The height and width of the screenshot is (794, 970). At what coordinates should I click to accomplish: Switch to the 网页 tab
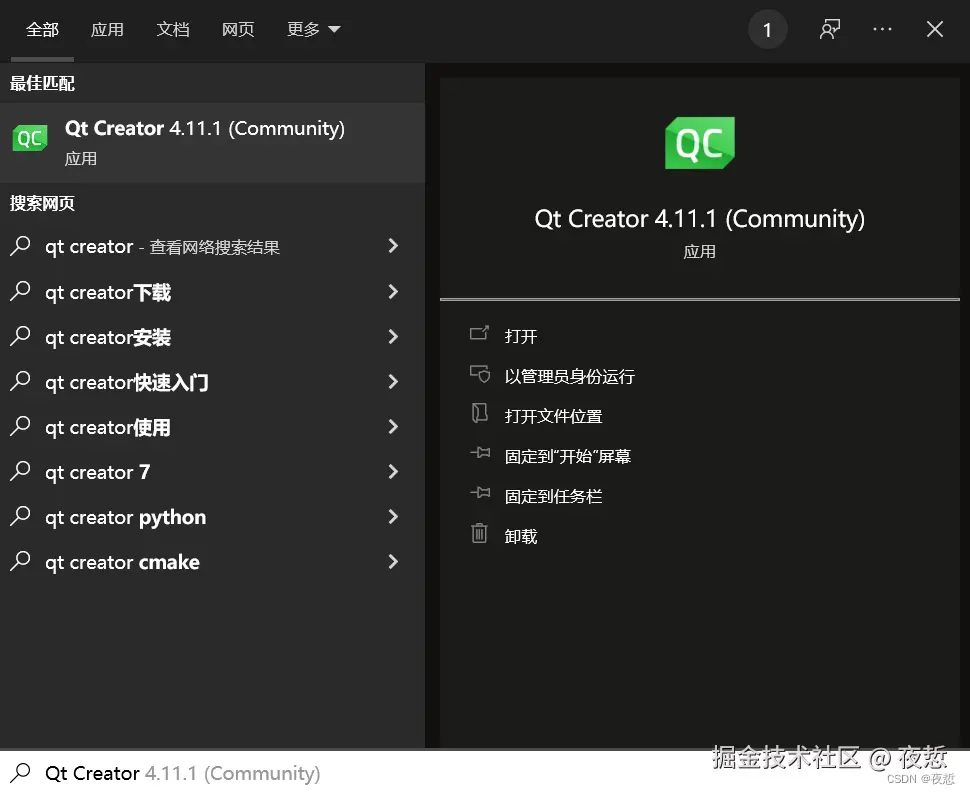point(238,29)
